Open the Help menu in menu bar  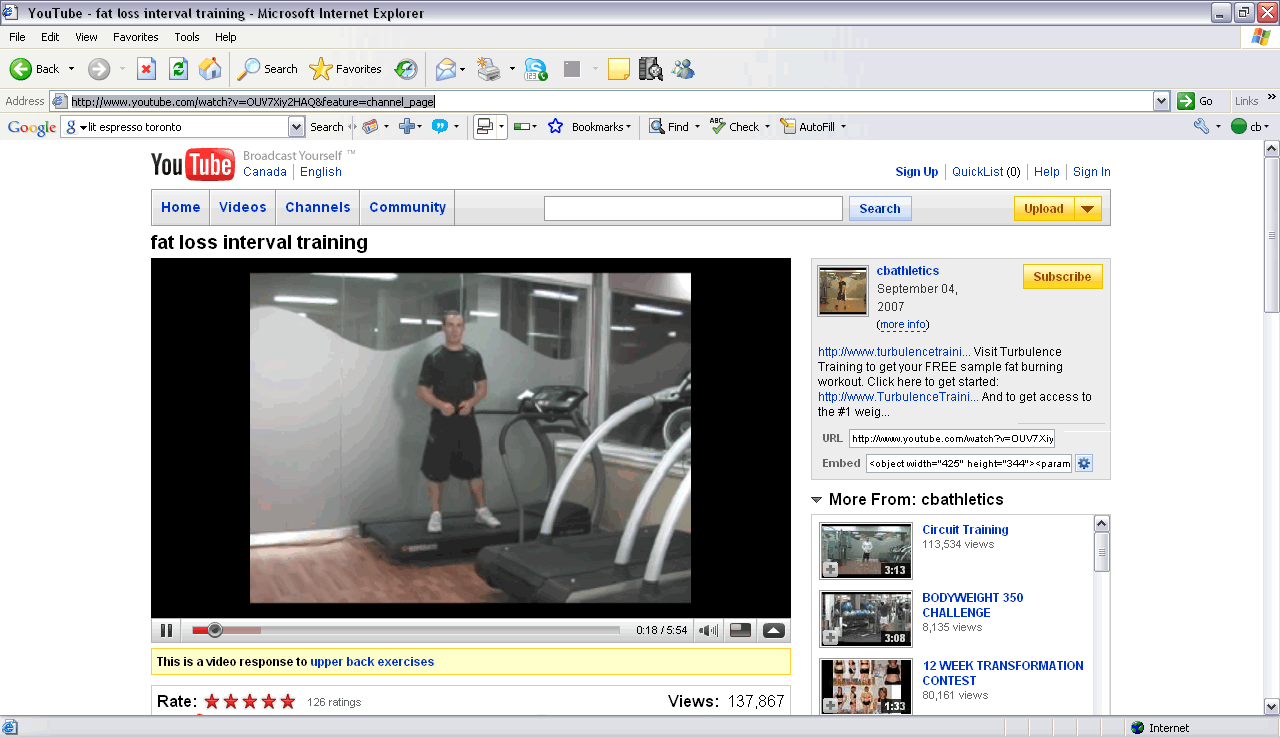(x=226, y=37)
